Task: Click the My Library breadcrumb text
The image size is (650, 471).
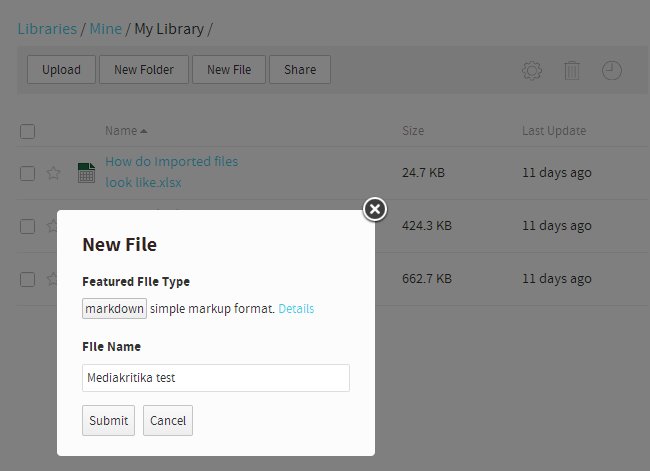Action: [169, 29]
